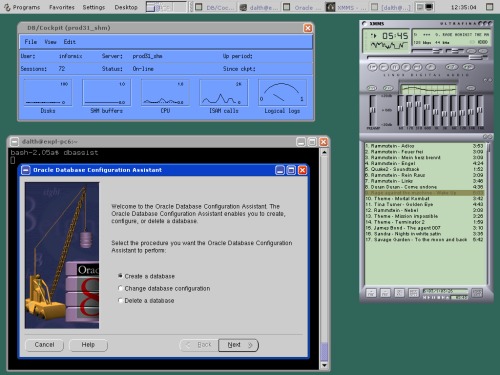Click workspace pager in top panel
Viewport: 500px width, 375px height.
click(x=166, y=7)
